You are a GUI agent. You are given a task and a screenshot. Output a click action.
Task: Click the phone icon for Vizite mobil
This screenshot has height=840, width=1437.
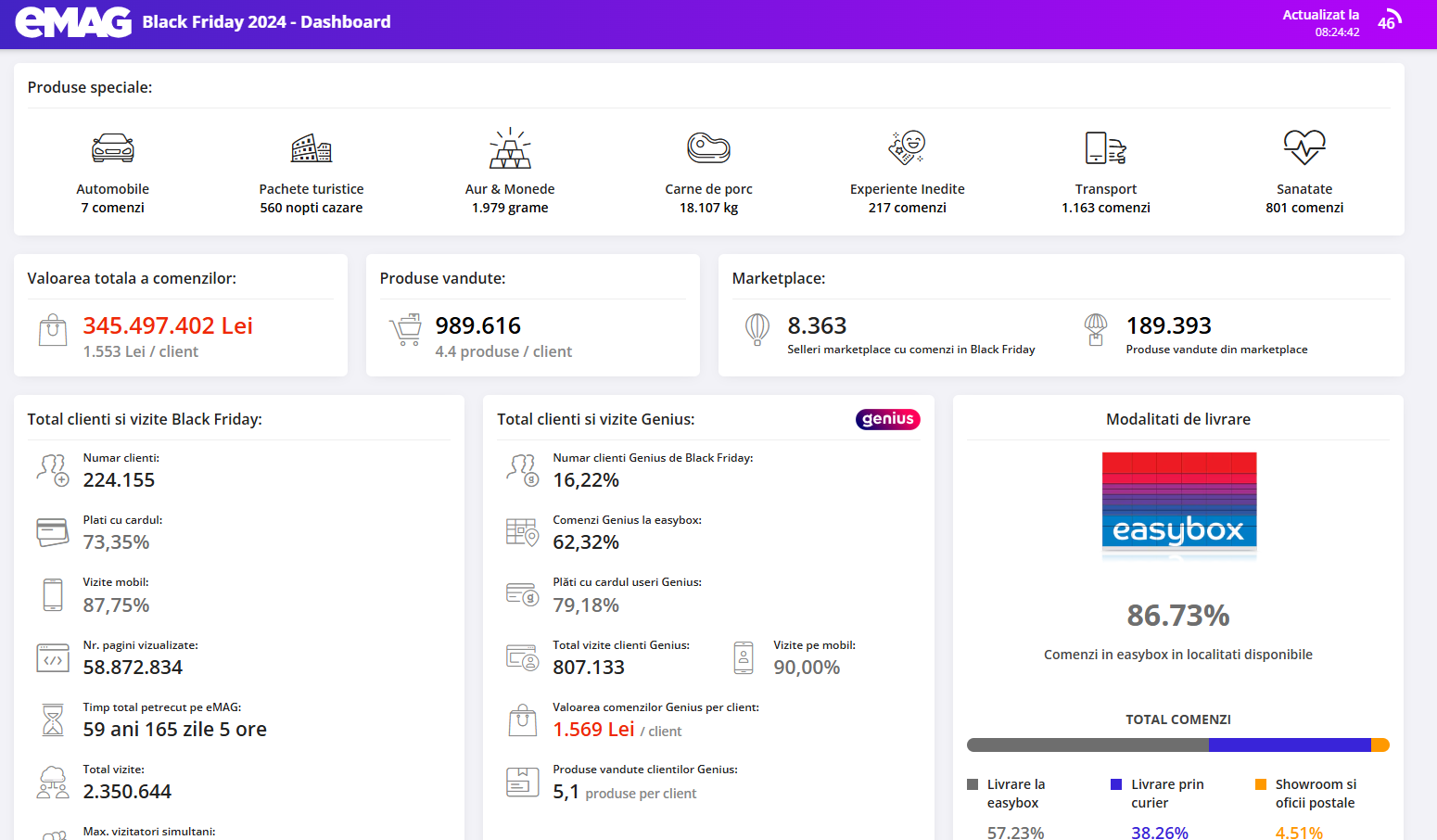click(x=53, y=594)
